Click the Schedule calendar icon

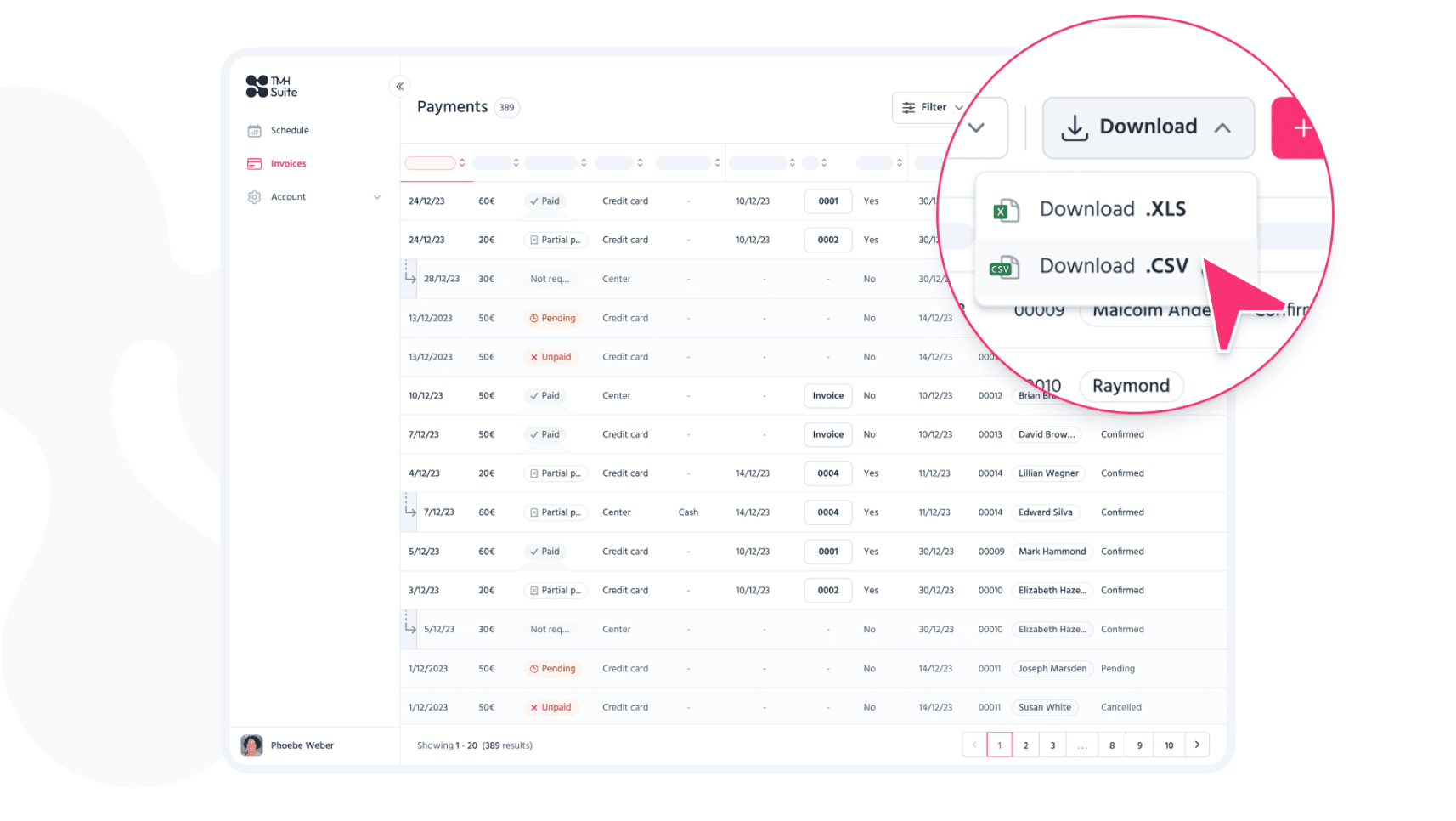coord(254,131)
